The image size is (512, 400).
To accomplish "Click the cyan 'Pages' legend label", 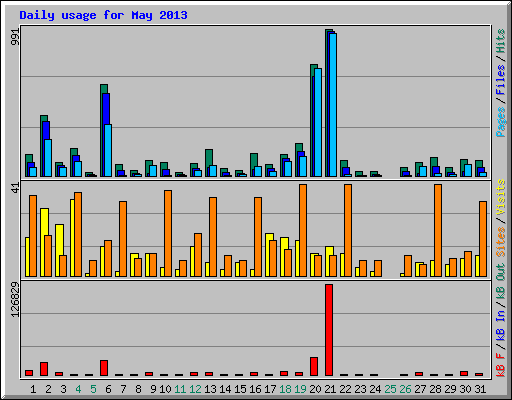I will click(500, 122).
